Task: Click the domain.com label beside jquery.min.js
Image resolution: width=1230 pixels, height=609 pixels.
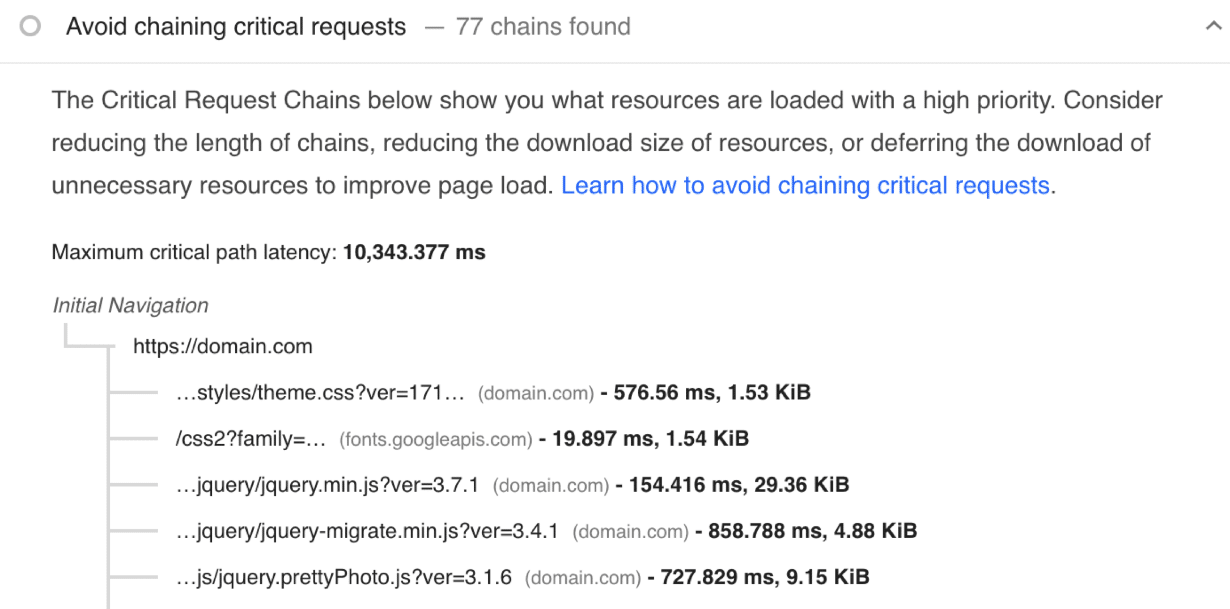Action: (550, 485)
